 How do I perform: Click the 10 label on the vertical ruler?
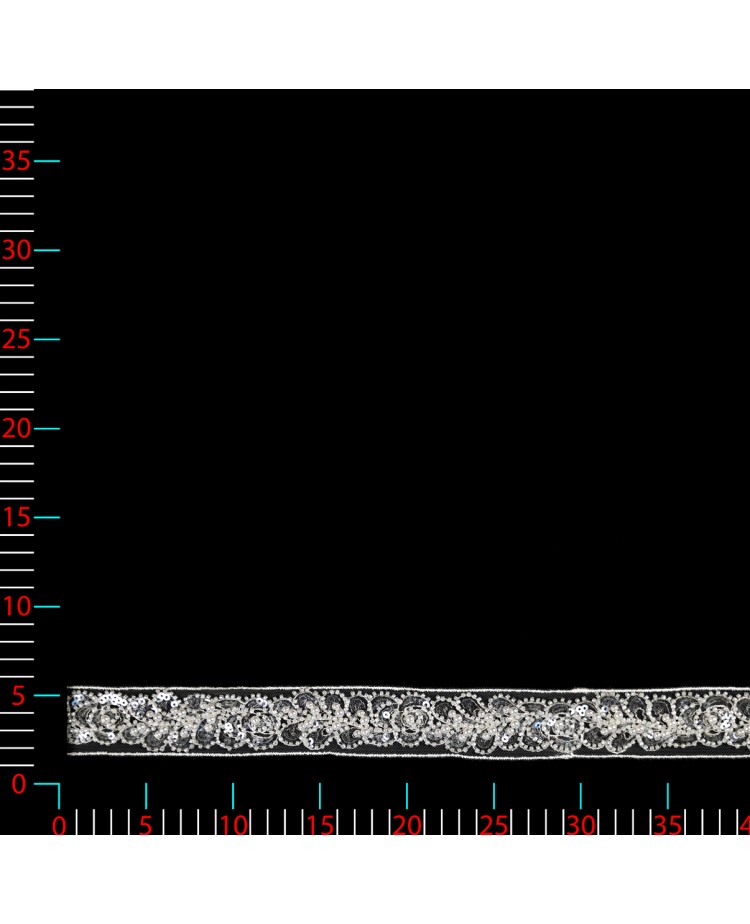(16, 606)
